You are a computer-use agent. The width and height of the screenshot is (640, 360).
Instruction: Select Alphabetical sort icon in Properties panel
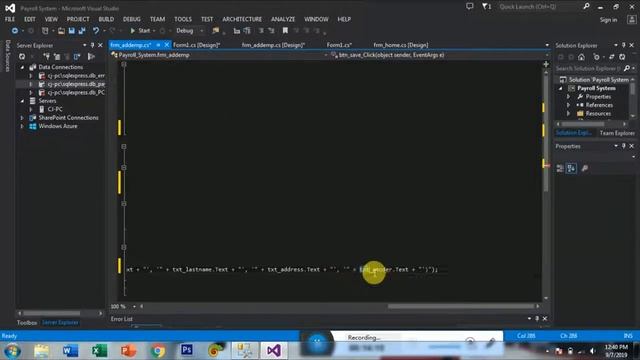[571, 168]
